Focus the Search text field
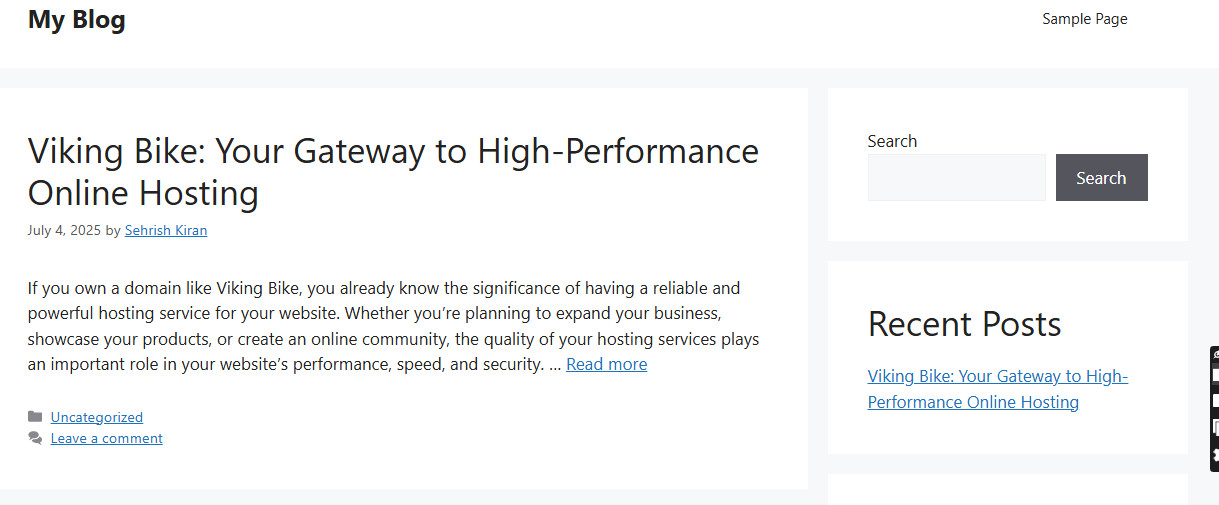Viewport: 1219px width, 505px height. (x=956, y=178)
